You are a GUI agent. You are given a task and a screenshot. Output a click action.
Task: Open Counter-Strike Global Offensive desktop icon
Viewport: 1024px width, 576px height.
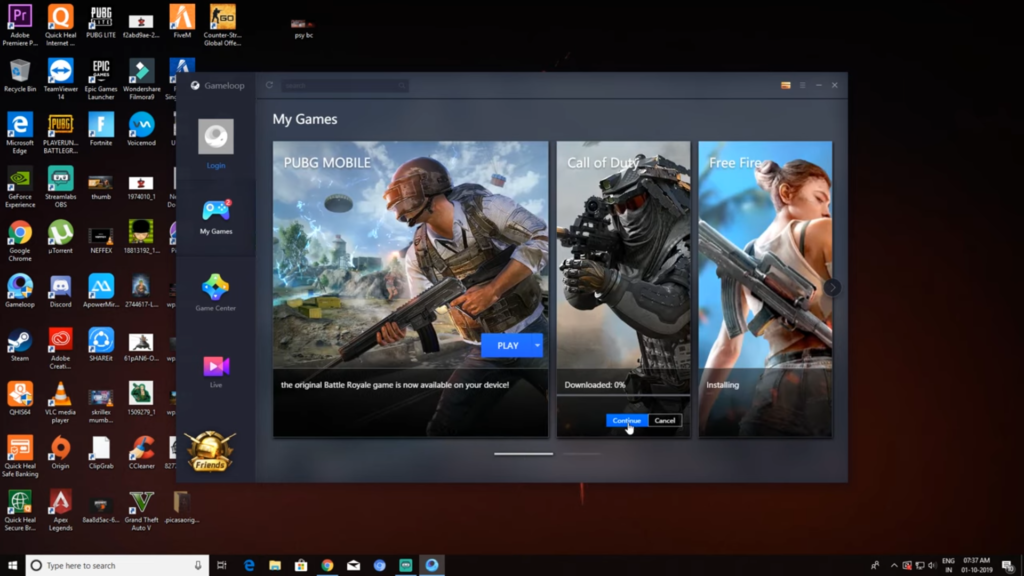222,25
